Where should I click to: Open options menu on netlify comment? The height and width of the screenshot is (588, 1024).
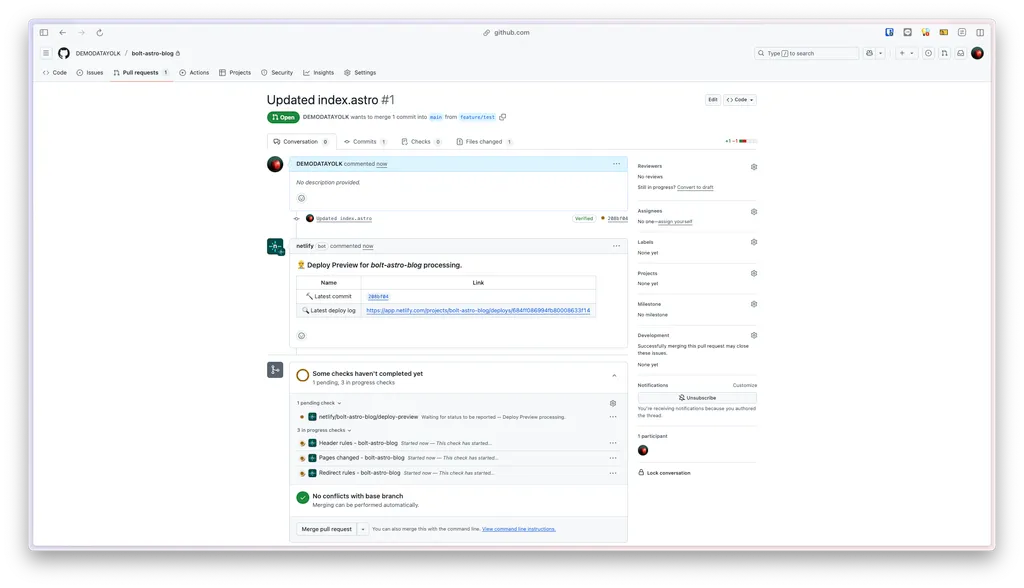coord(616,246)
